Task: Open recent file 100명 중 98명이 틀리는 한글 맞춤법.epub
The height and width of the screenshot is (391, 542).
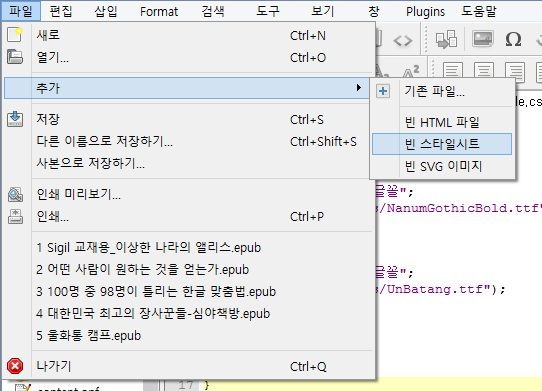Action: [189, 291]
